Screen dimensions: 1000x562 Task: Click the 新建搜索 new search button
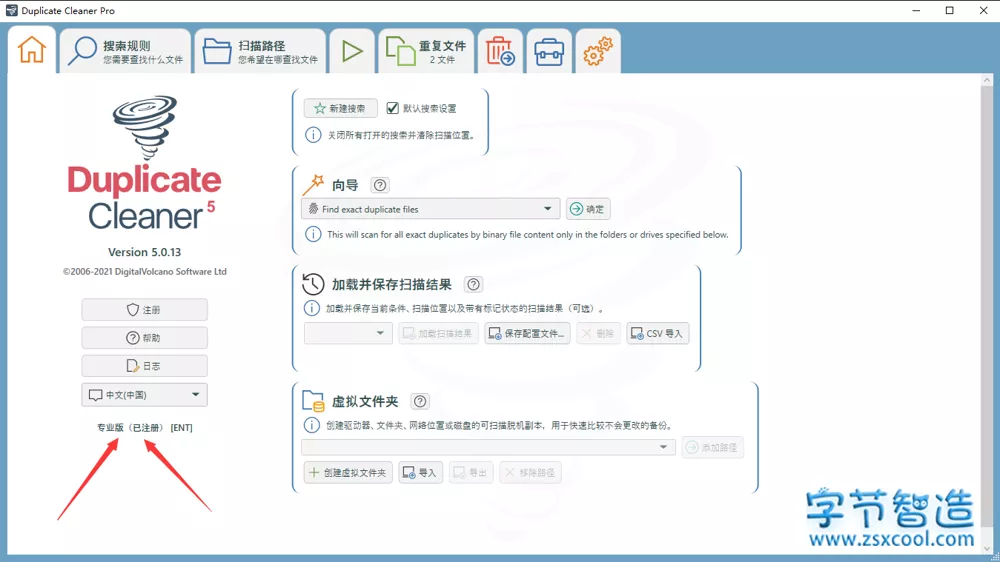tap(341, 108)
